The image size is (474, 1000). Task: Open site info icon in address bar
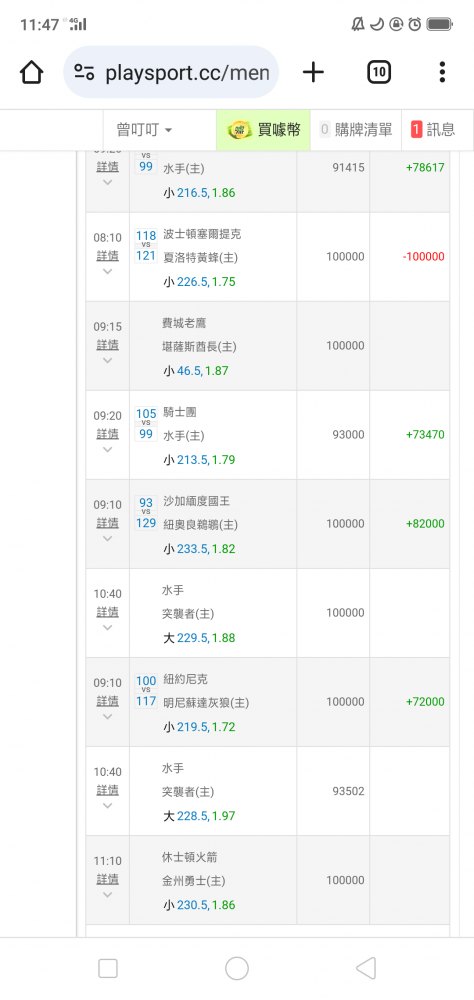(85, 72)
